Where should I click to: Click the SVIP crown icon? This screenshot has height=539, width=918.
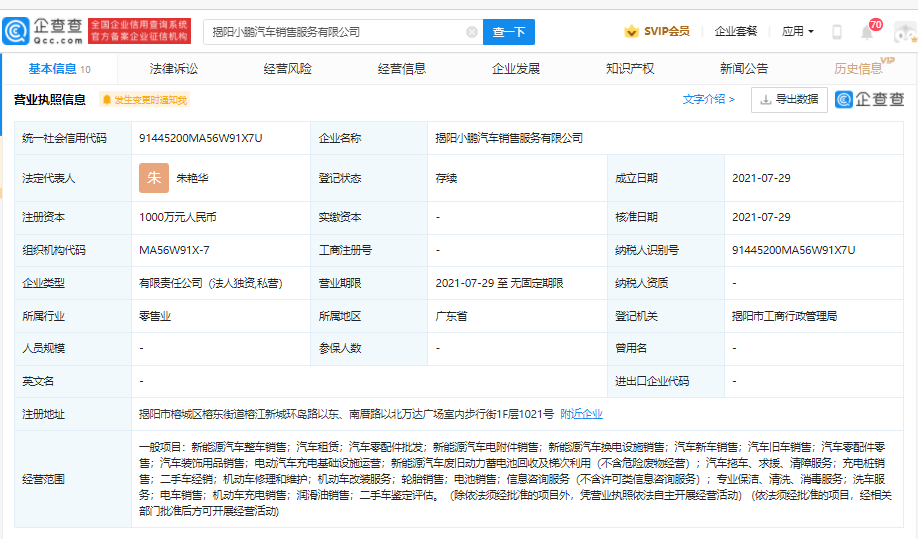[631, 31]
